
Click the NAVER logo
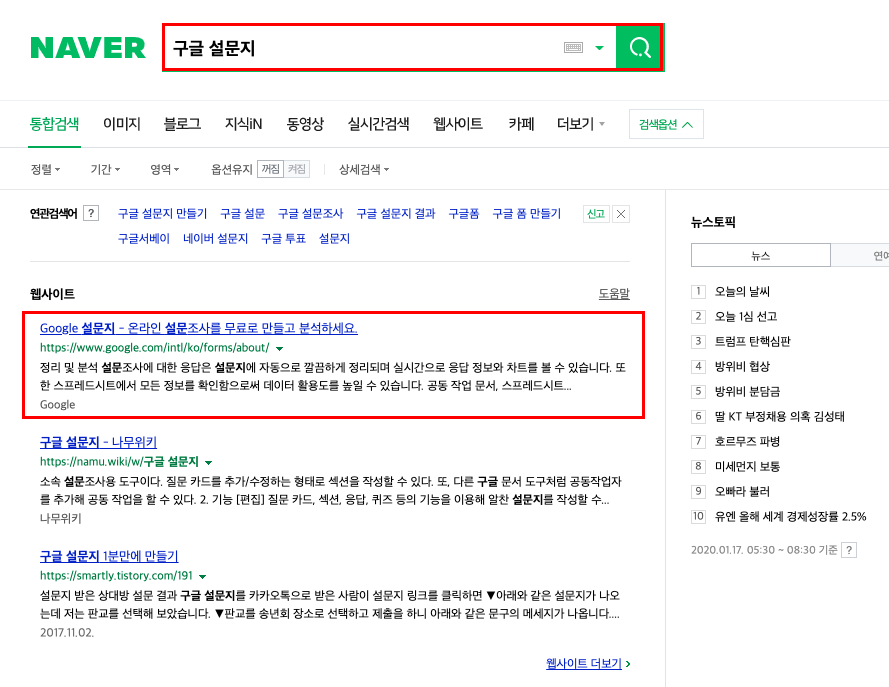click(x=88, y=48)
